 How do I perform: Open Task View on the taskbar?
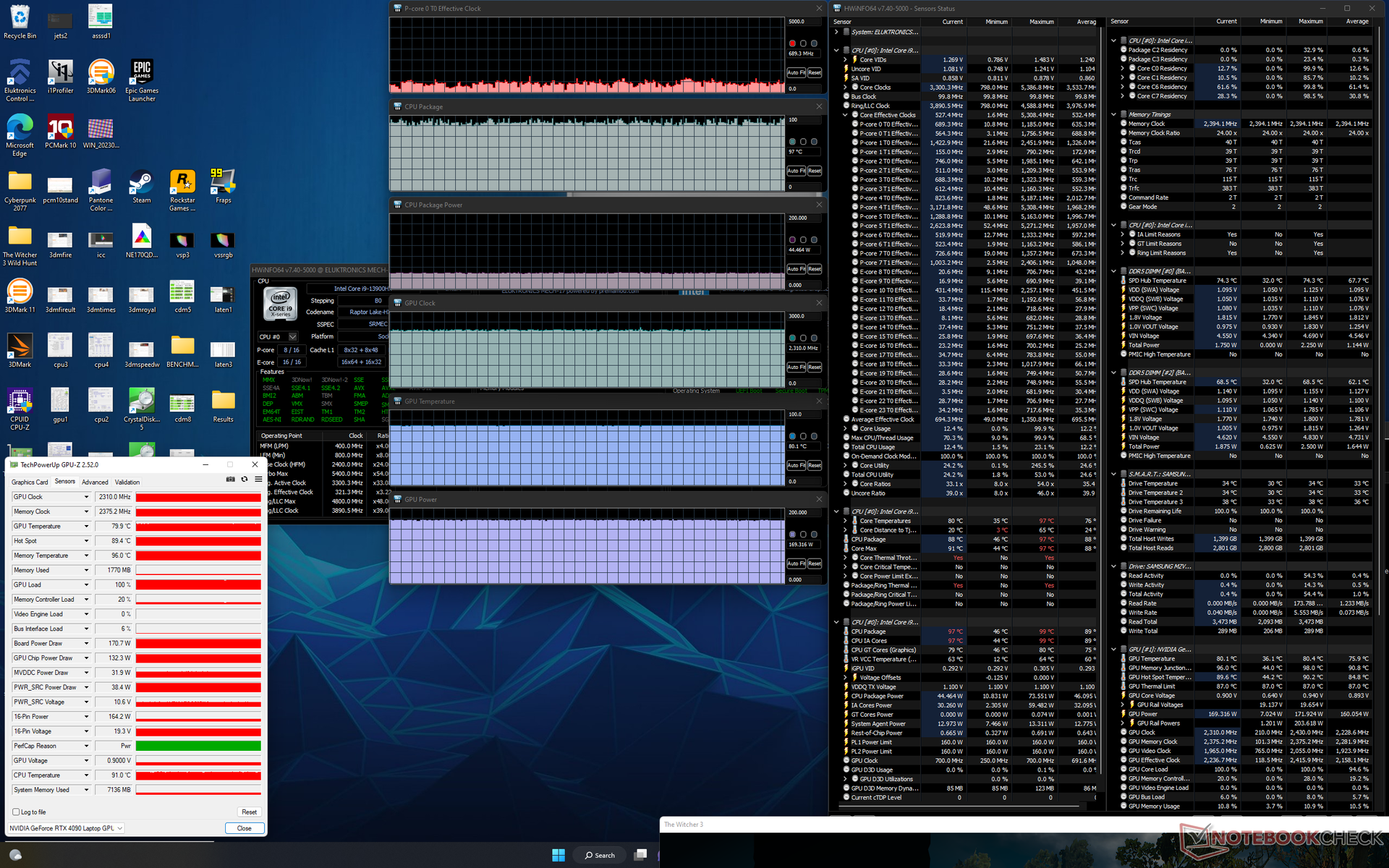[640, 855]
